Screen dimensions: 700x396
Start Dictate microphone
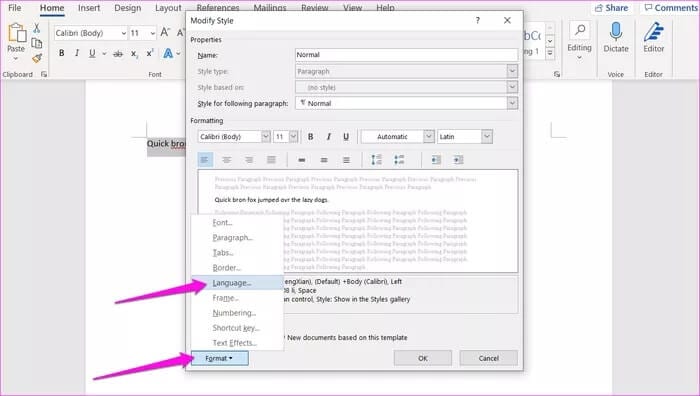point(616,32)
